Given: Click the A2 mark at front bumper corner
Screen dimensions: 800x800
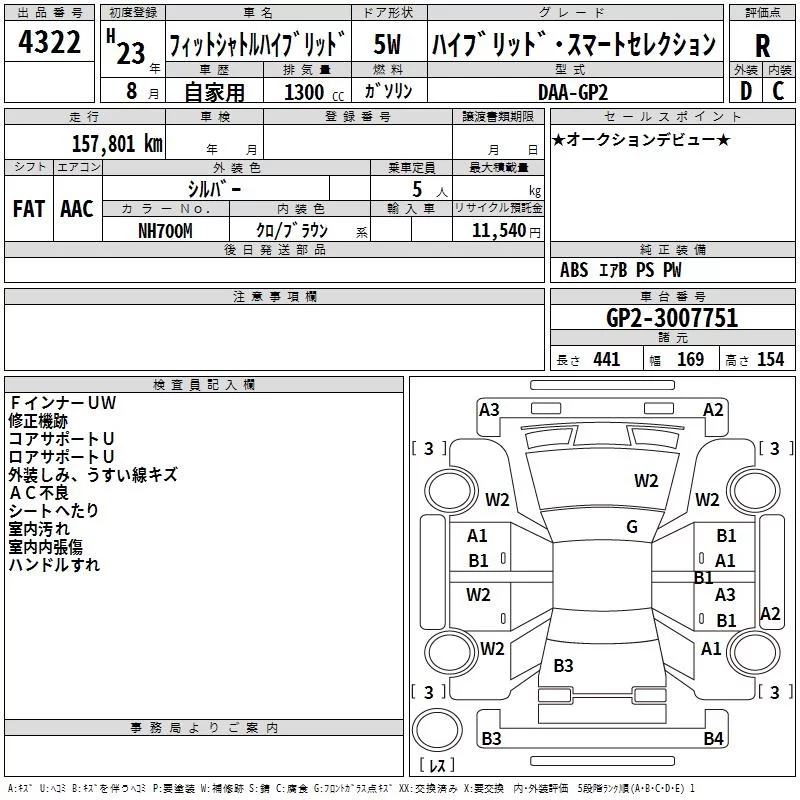Looking at the screenshot, I should coord(713,410).
